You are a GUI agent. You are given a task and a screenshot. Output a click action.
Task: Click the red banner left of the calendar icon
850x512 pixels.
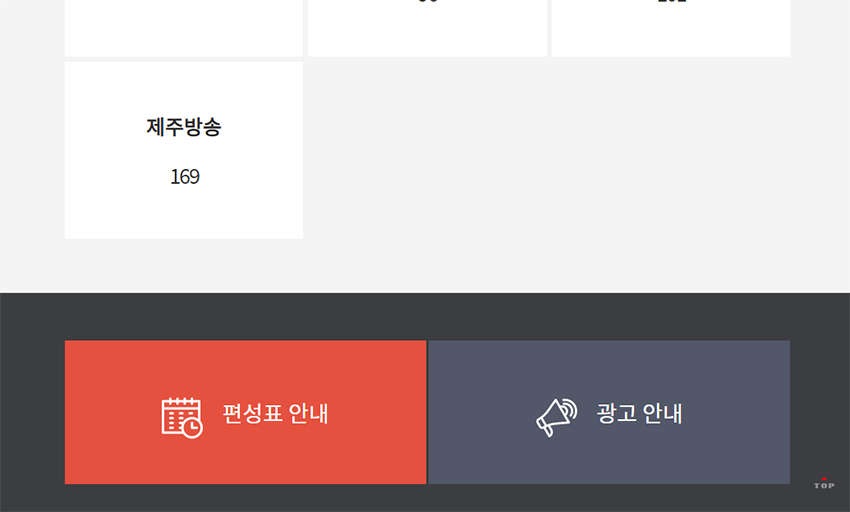pos(113,412)
